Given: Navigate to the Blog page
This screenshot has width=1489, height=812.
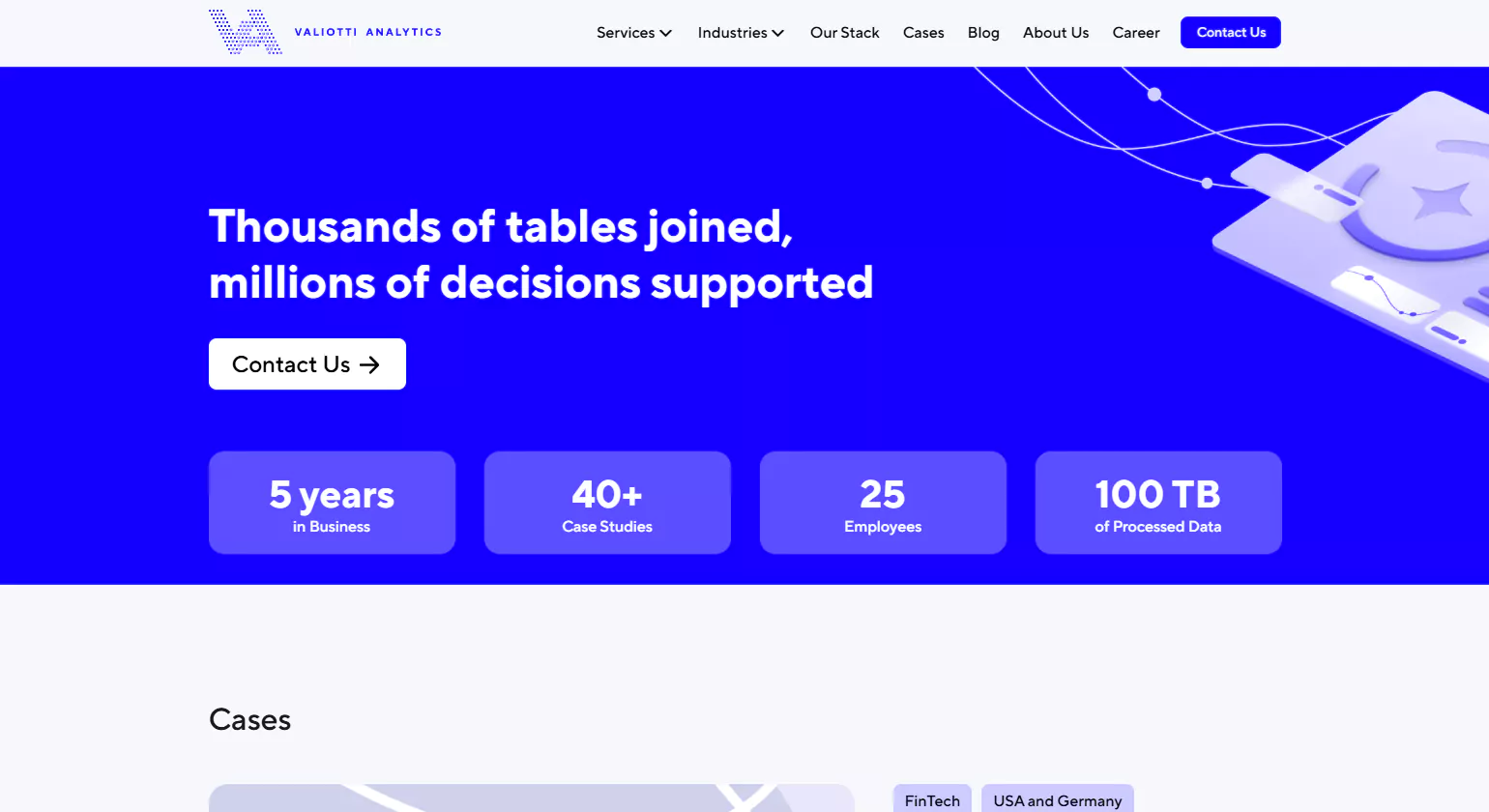Looking at the screenshot, I should [x=983, y=33].
